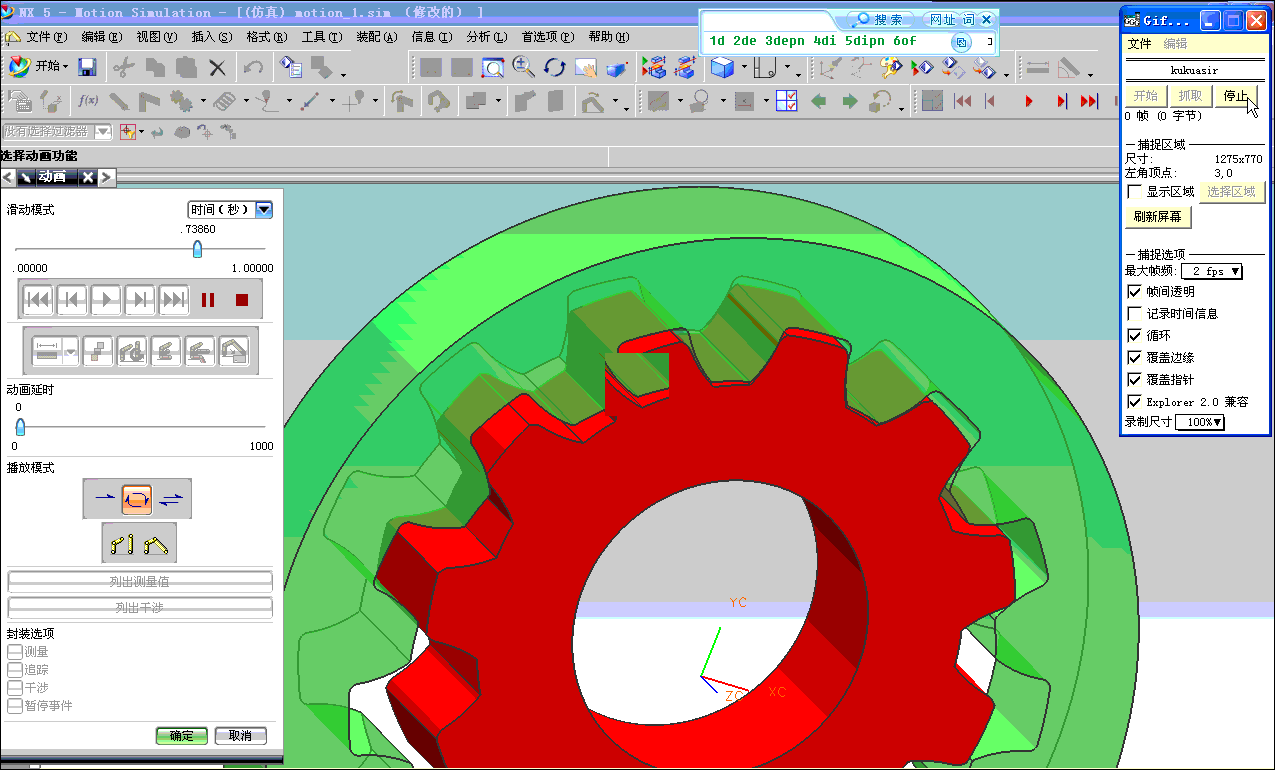Toggle the 干涉 checkbox

click(14, 688)
